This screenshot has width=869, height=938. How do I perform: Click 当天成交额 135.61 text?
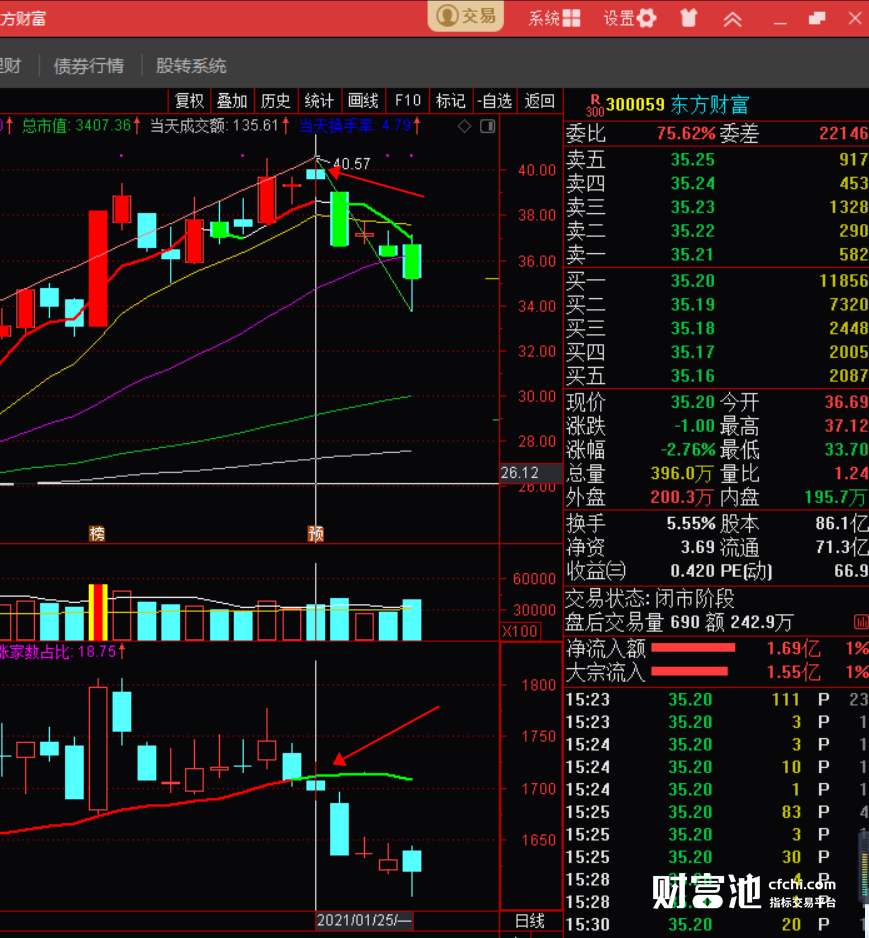(x=219, y=126)
